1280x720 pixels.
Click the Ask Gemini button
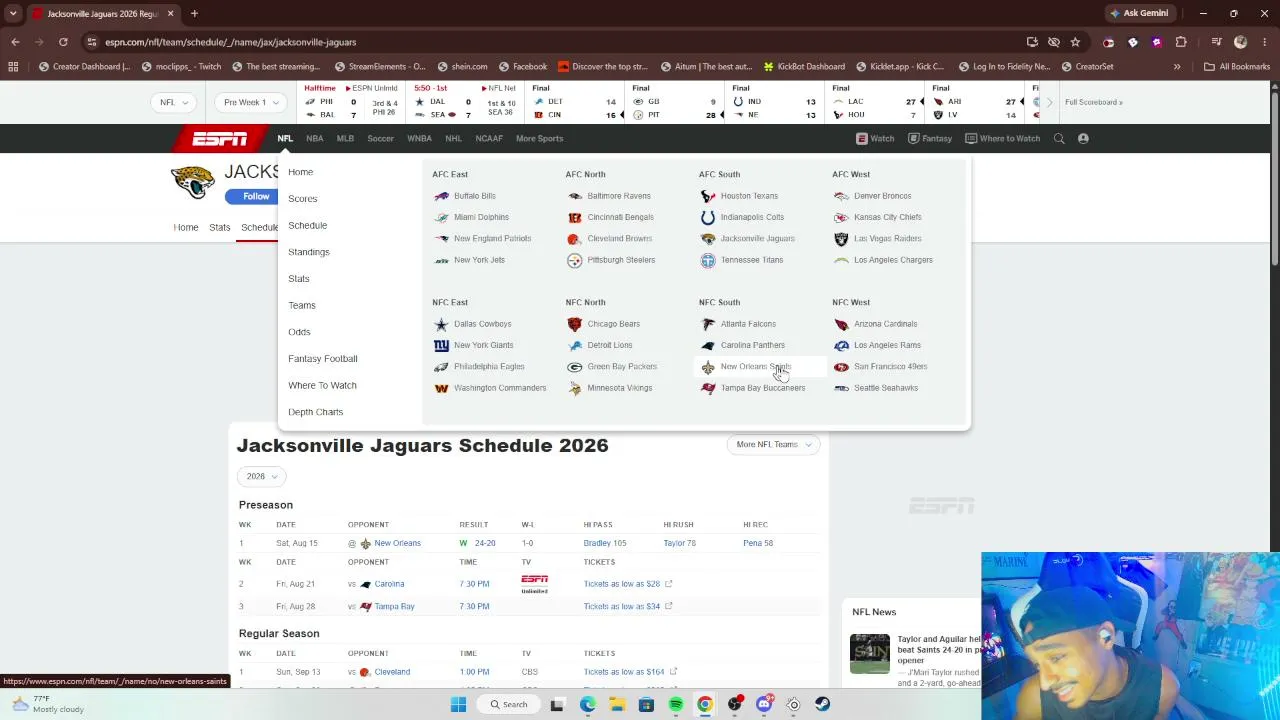point(1139,14)
